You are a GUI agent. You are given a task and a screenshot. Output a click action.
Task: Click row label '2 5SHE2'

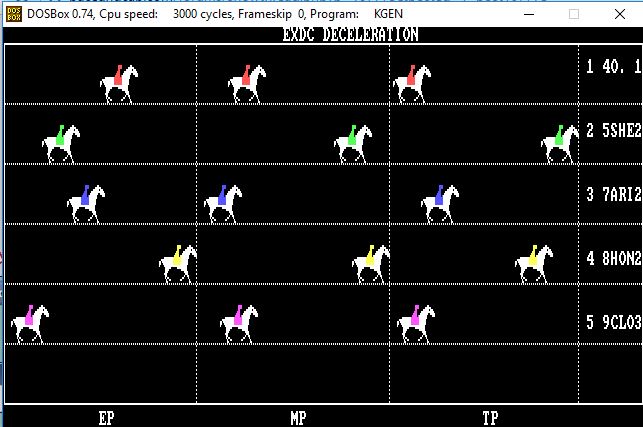click(613, 130)
